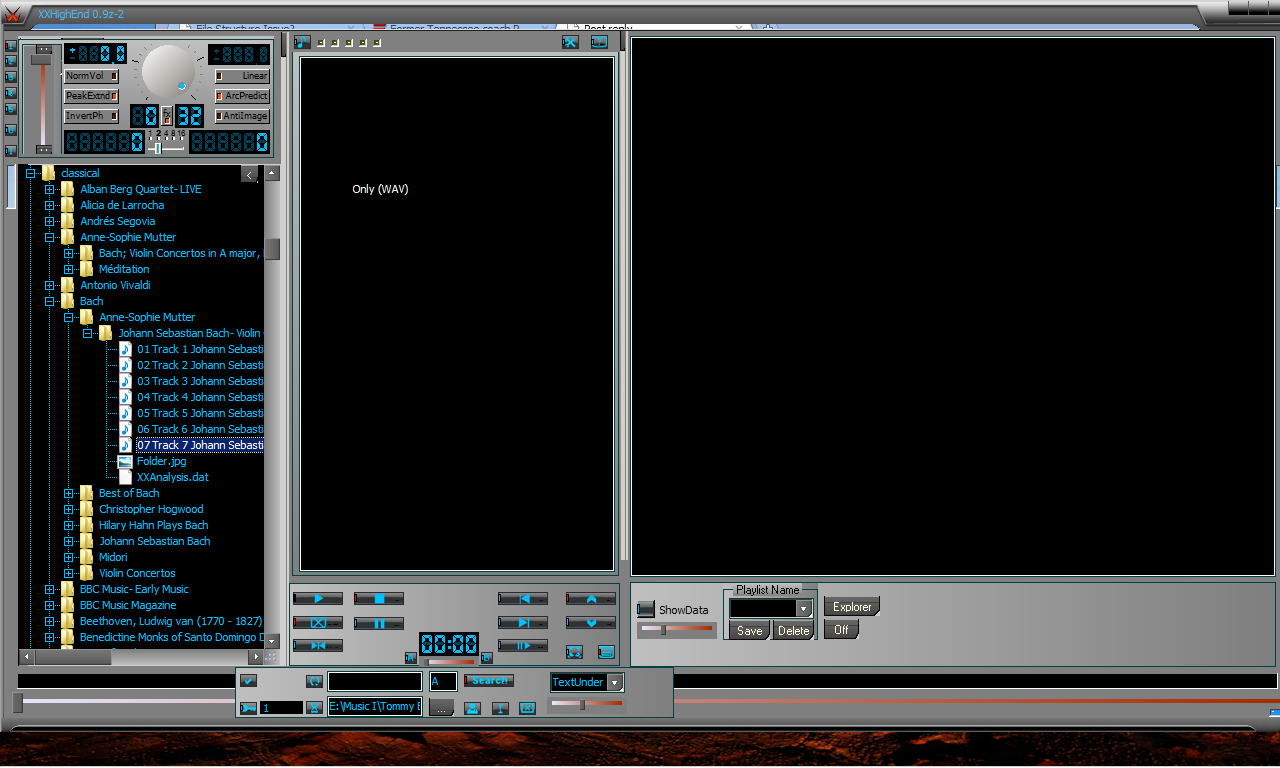Toggle the NormVol option
The height and width of the screenshot is (768, 1280).
pyautogui.click(x=91, y=76)
